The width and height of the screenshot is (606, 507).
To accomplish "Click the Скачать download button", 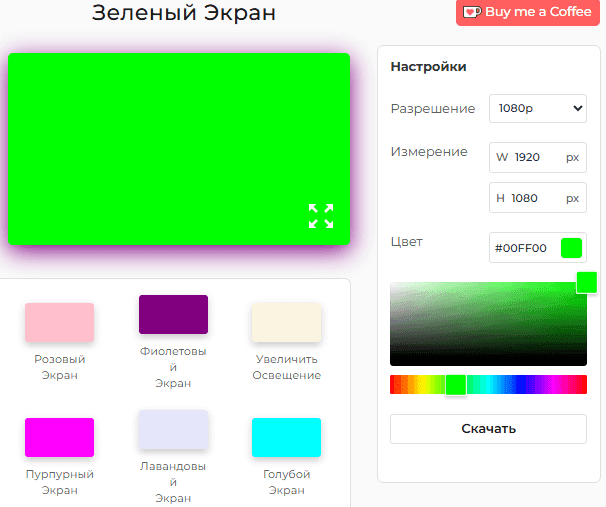I will click(x=488, y=429).
